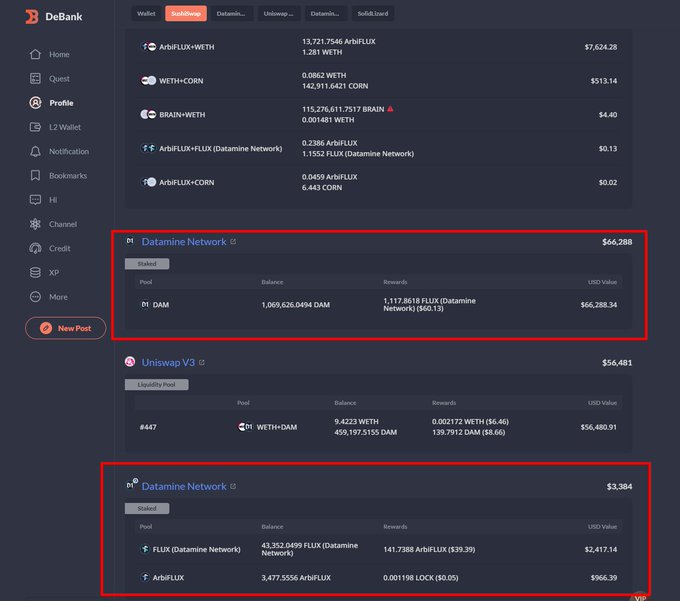
Task: Click the 141.7388 ArbiFLUX ($39.39) reward
Action: 429,549
